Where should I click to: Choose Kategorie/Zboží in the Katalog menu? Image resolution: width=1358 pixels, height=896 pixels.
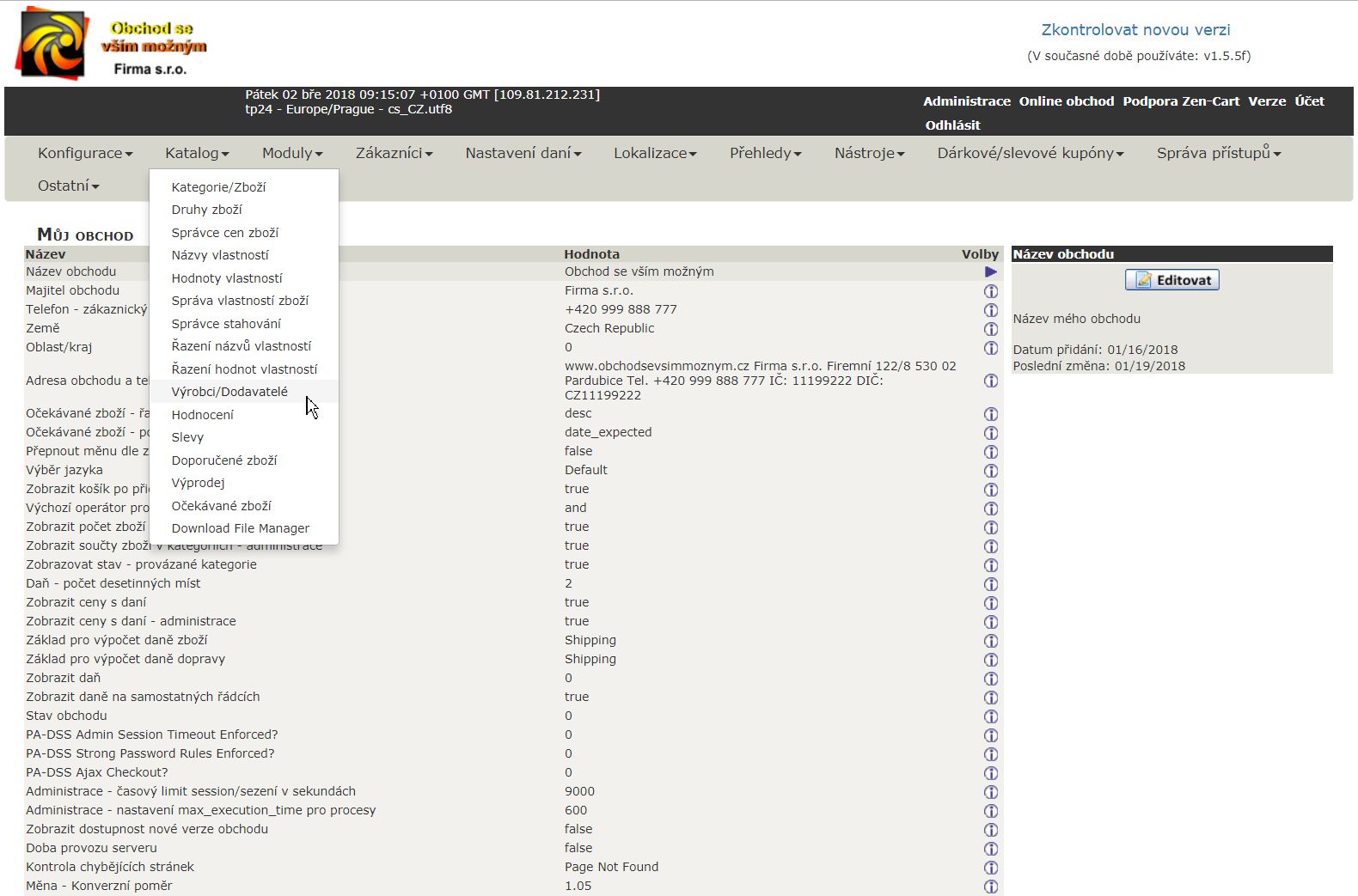tap(218, 187)
